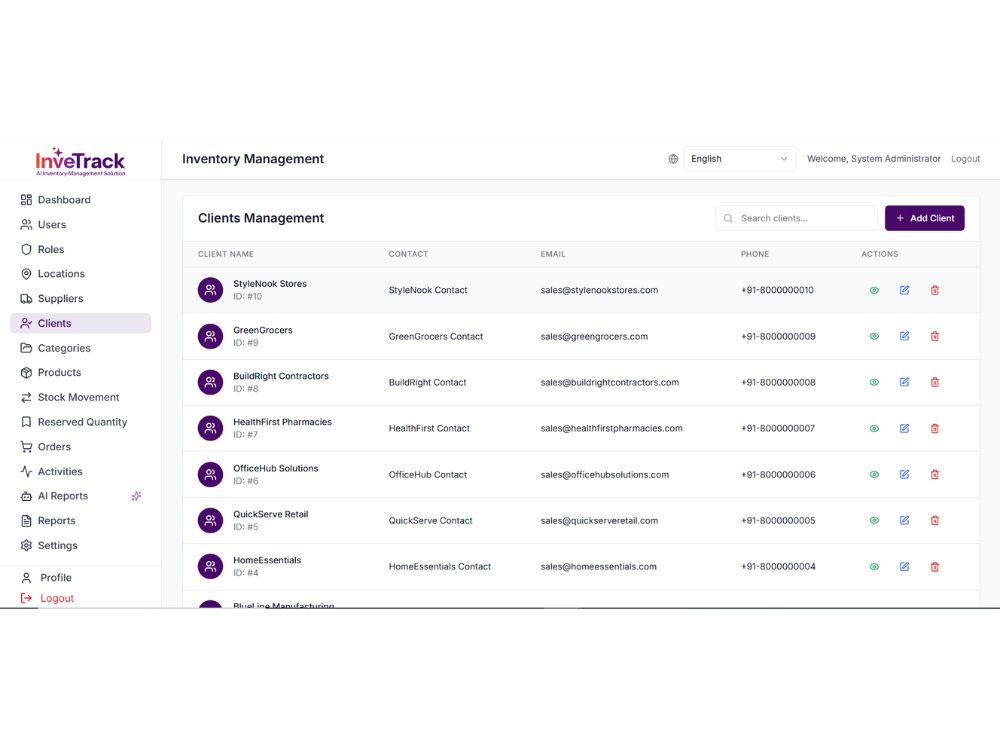Viewport: 1000px width, 750px height.
Task: Click sales@officehubsolutions.com email
Action: coord(605,474)
